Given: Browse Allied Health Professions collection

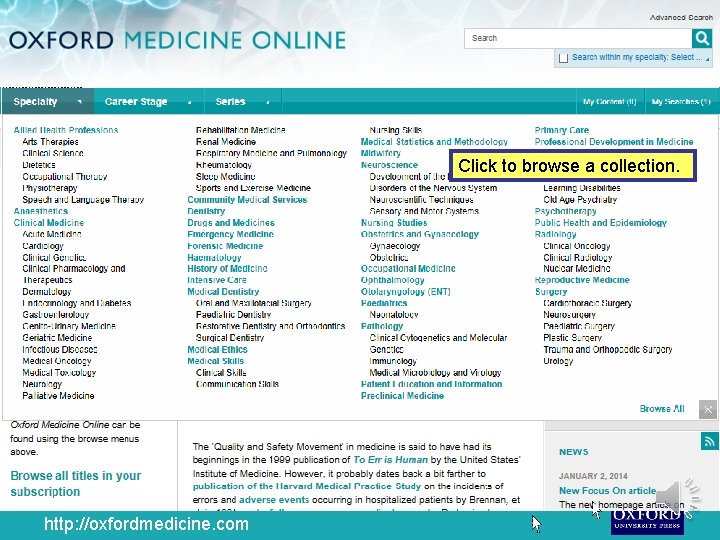Looking at the screenshot, I should click(66, 130).
